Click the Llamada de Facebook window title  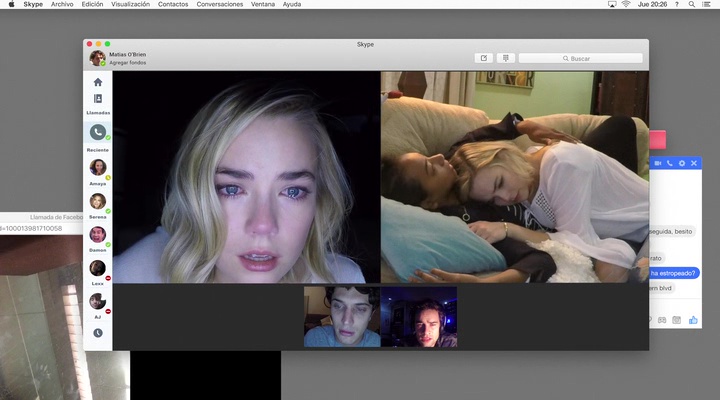56,217
